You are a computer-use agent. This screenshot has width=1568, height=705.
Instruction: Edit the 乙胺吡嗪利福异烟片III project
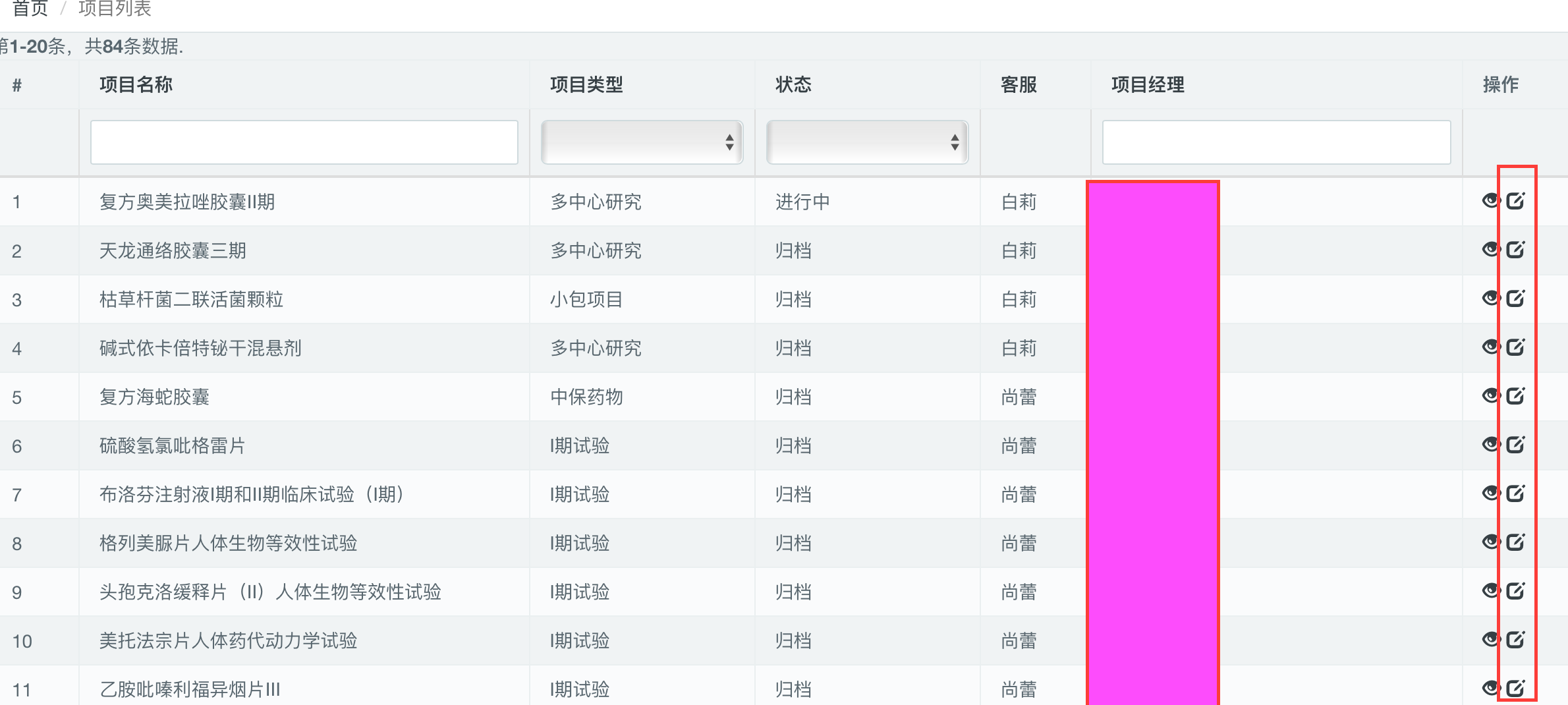(1516, 688)
